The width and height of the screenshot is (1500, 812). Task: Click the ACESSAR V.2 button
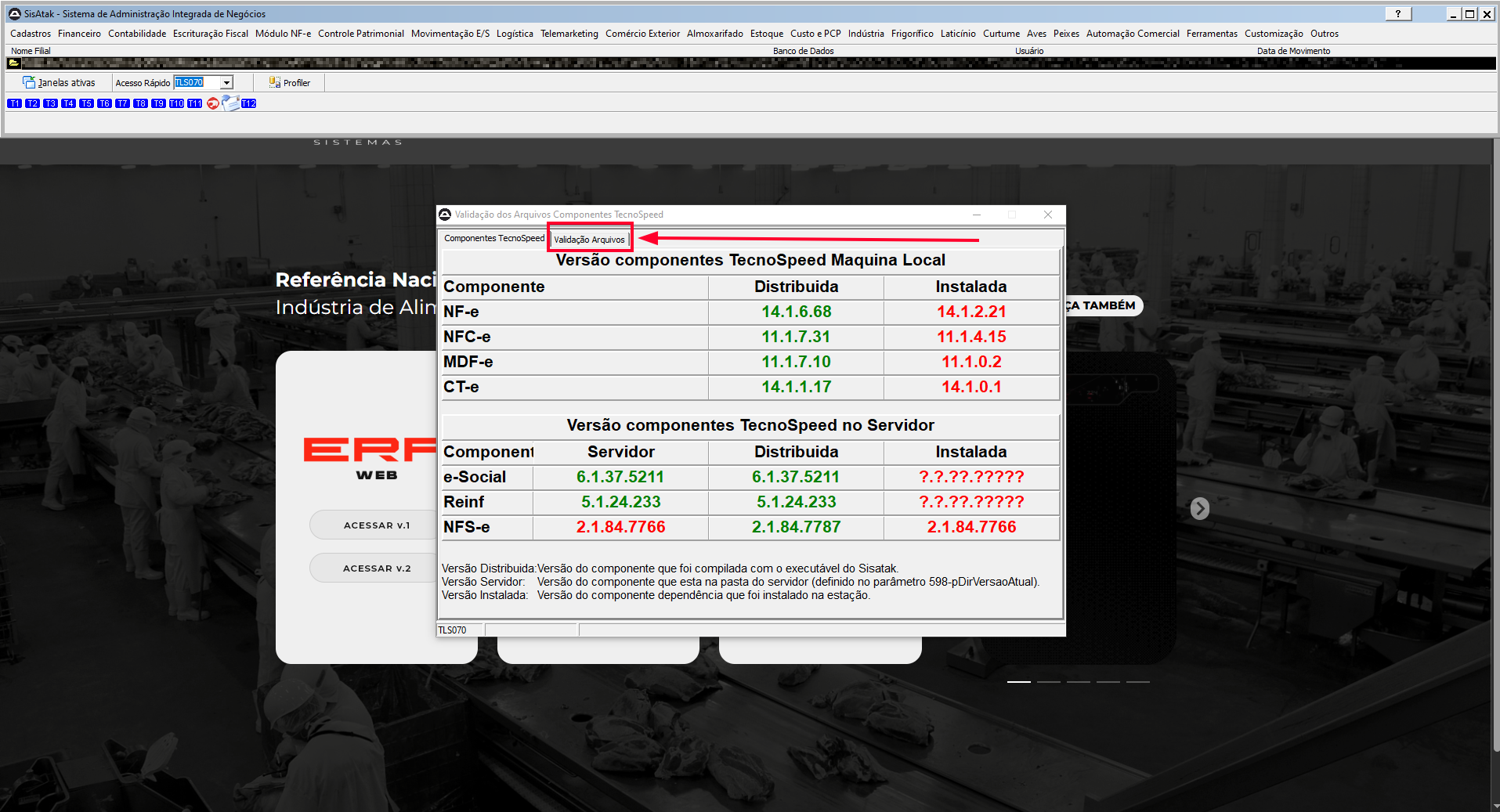[x=377, y=568]
